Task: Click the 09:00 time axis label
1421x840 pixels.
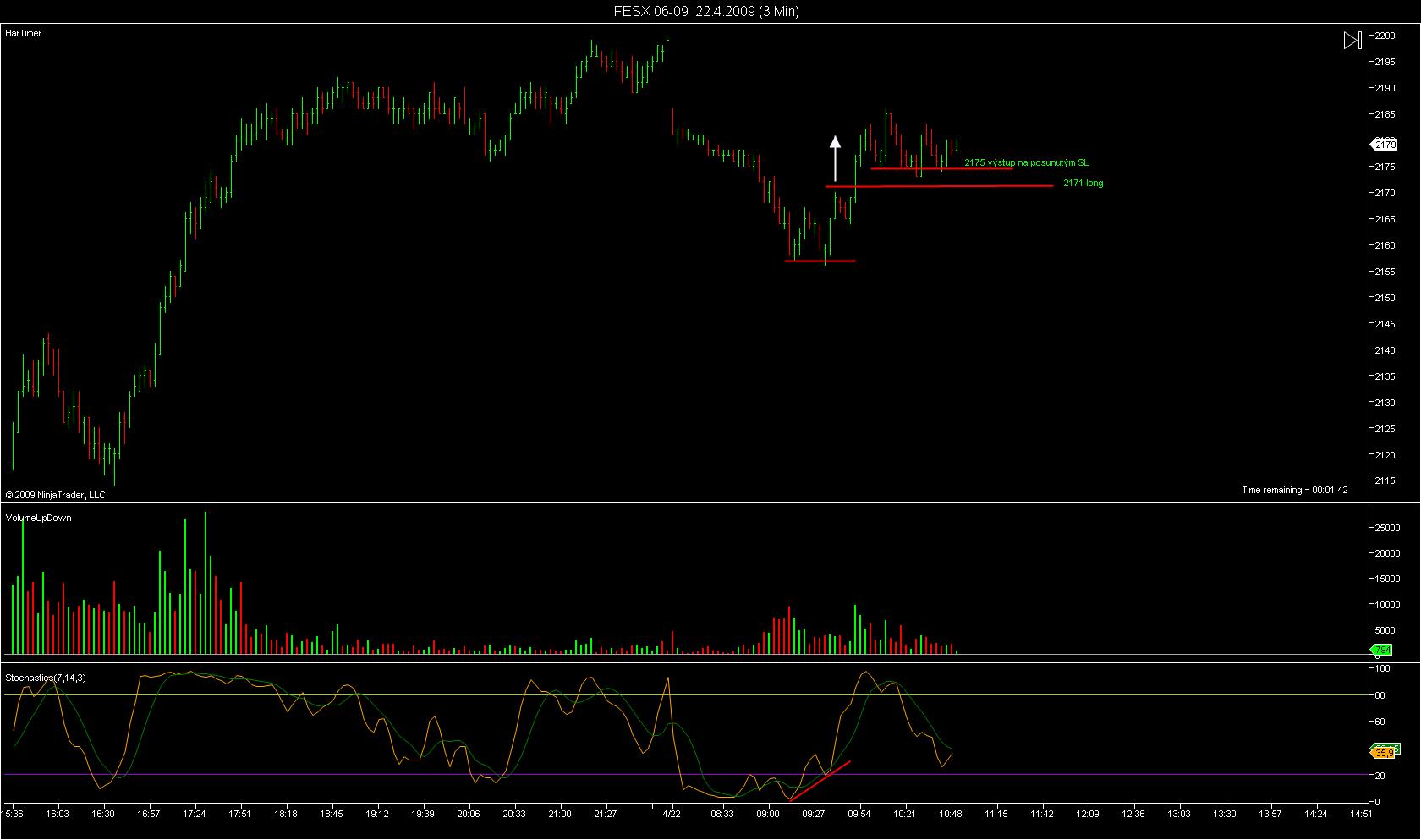Action: coord(768,814)
